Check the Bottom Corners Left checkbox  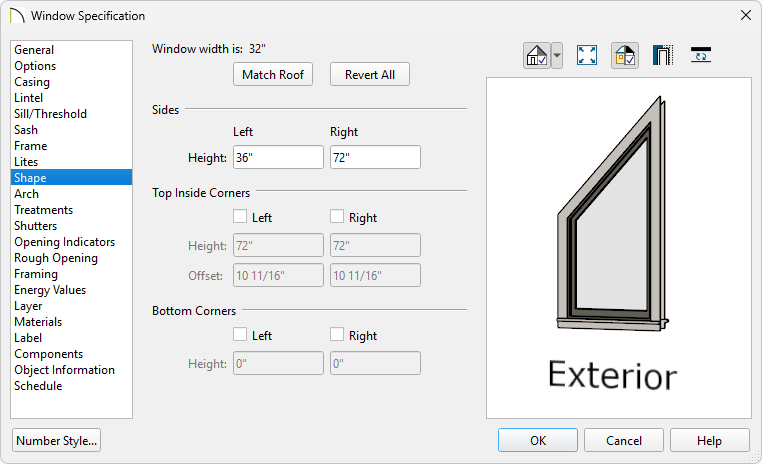[x=240, y=334]
